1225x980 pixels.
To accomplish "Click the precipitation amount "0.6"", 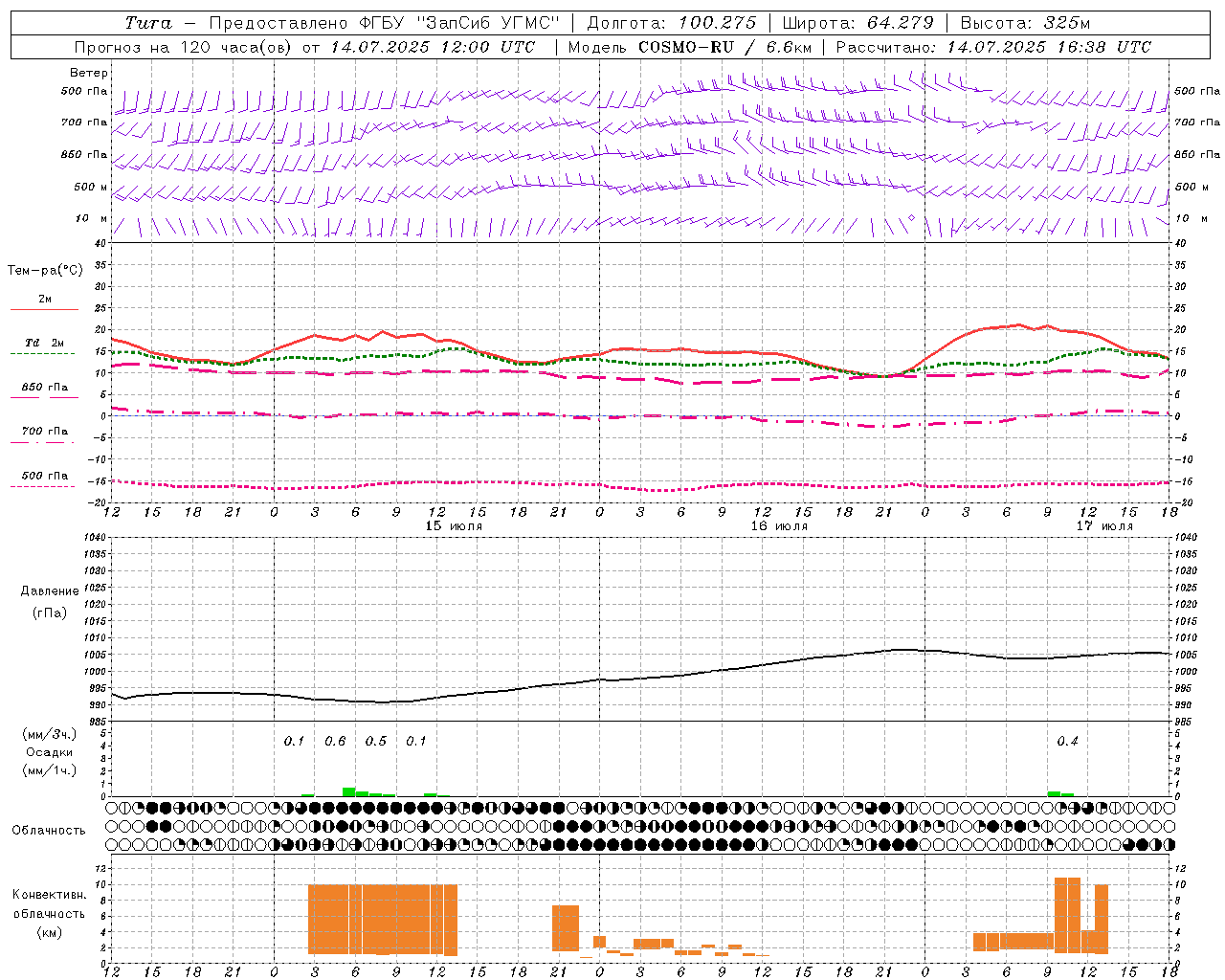I will 335,742.
